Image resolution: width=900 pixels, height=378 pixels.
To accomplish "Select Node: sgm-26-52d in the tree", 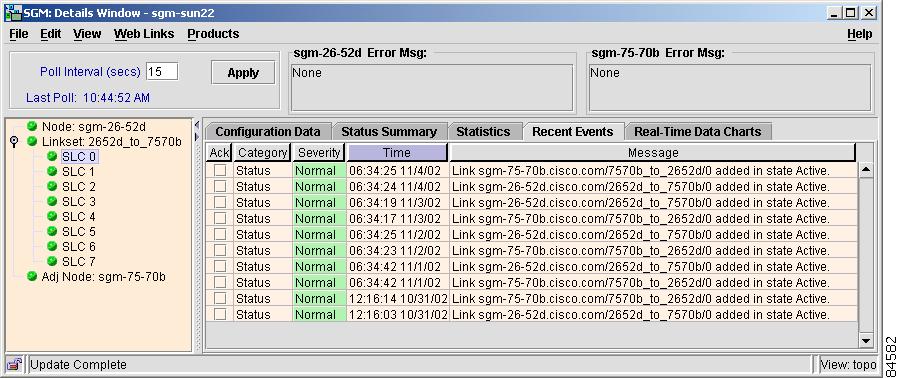I will point(94,127).
